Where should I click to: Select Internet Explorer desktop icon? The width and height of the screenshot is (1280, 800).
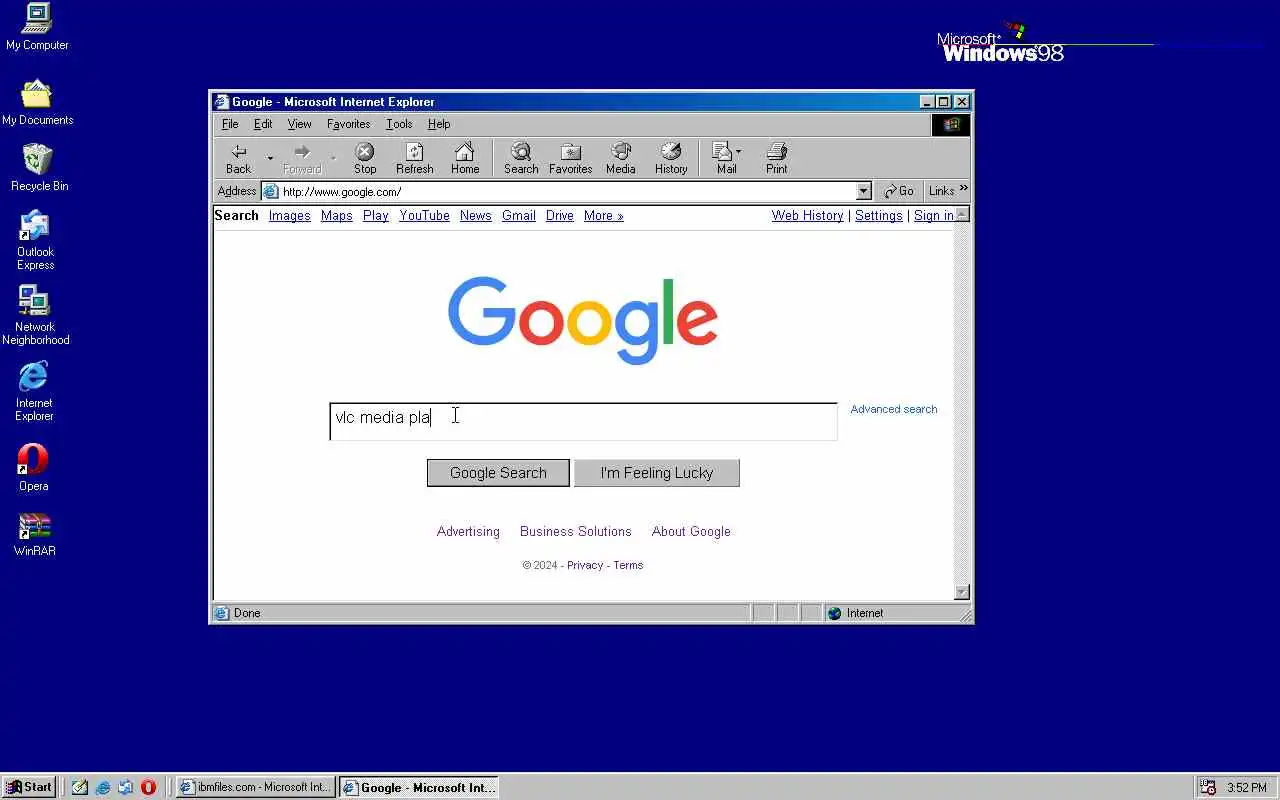[34, 391]
